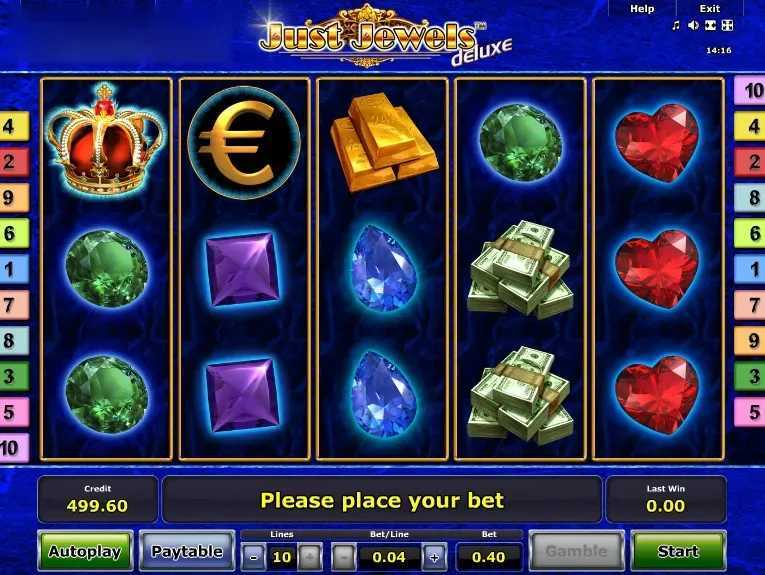Click the Euro coin symbol
Viewport: 765px width, 575px height.
pyautogui.click(x=244, y=142)
